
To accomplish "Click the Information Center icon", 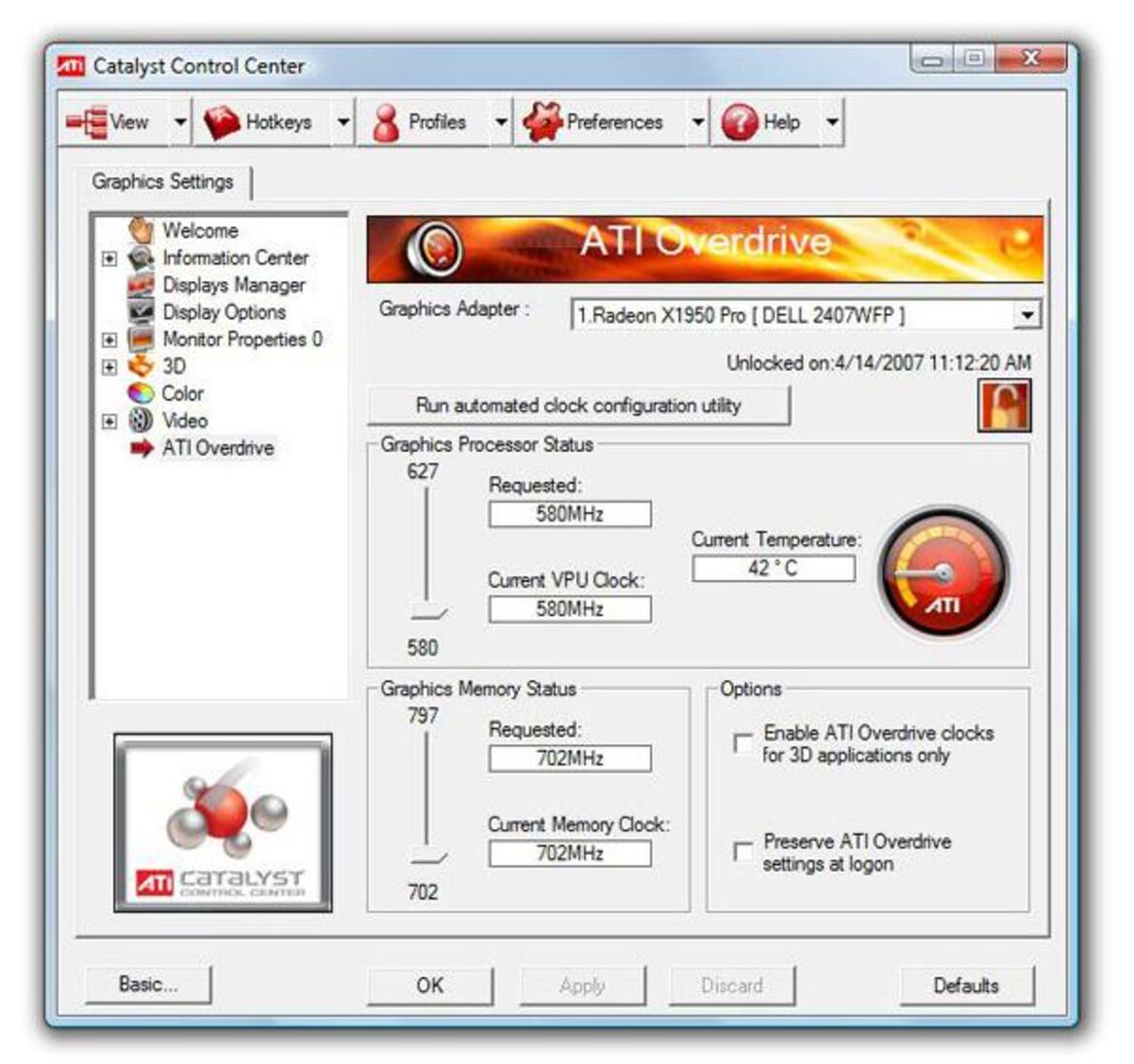I will [141, 257].
